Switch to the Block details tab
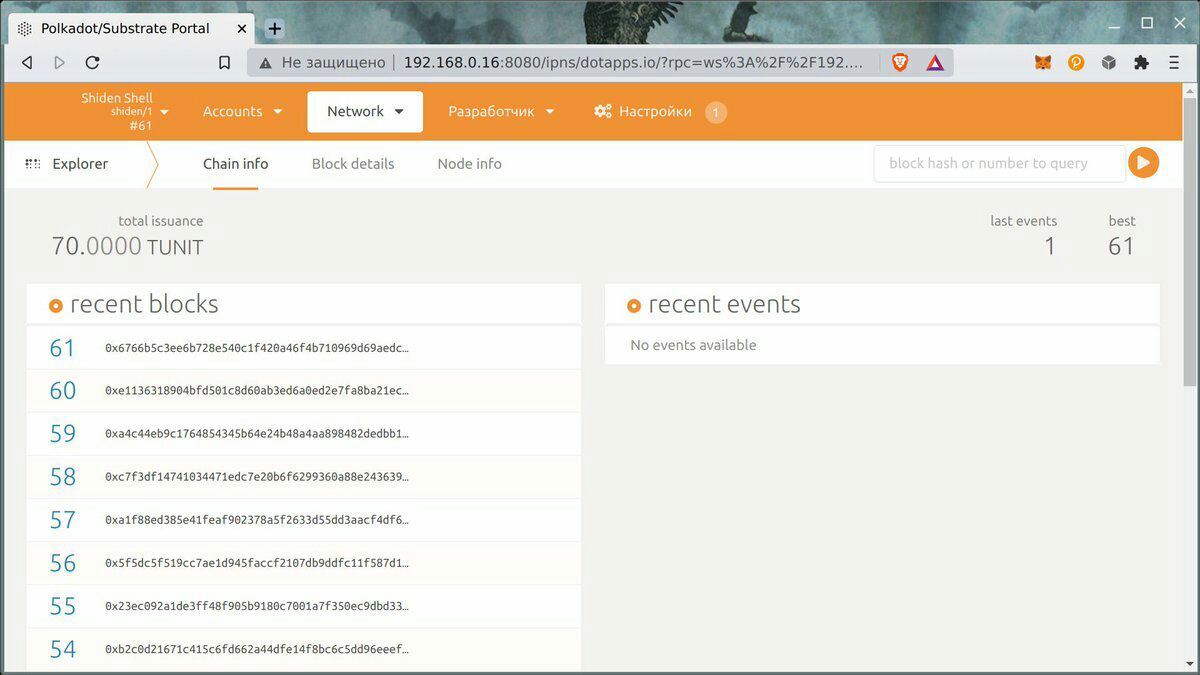Image resolution: width=1200 pixels, height=675 pixels. point(353,164)
